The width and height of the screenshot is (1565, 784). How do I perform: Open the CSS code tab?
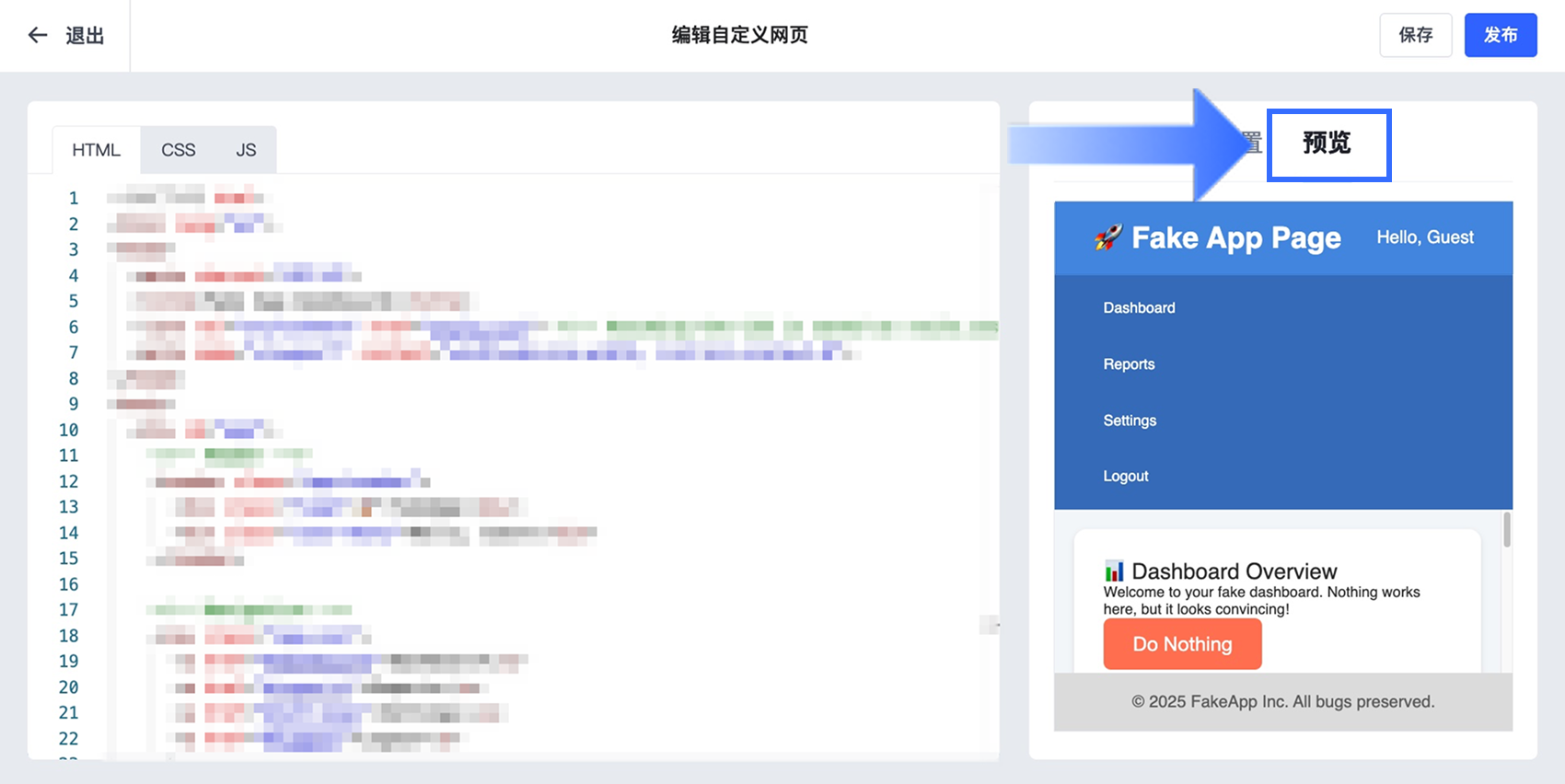(179, 150)
